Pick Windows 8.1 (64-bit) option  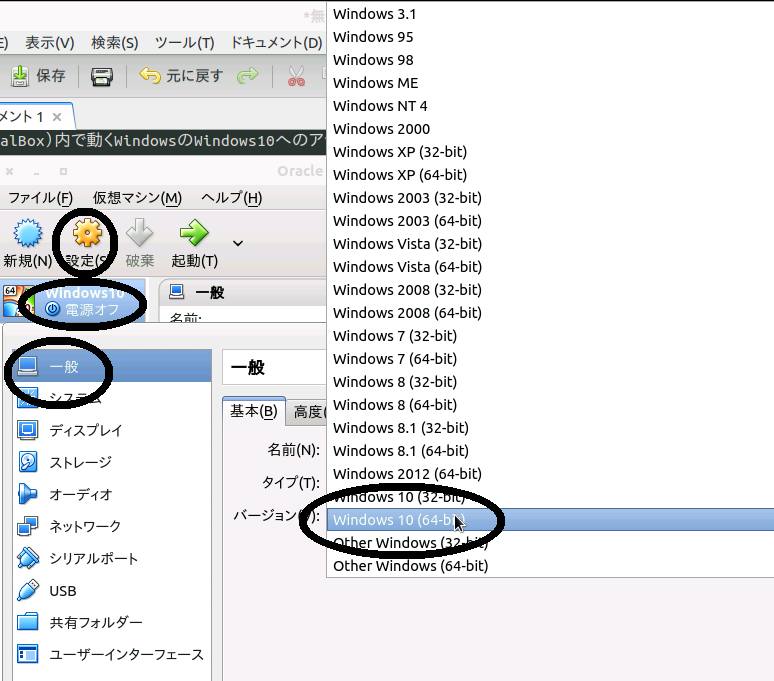point(550,451)
